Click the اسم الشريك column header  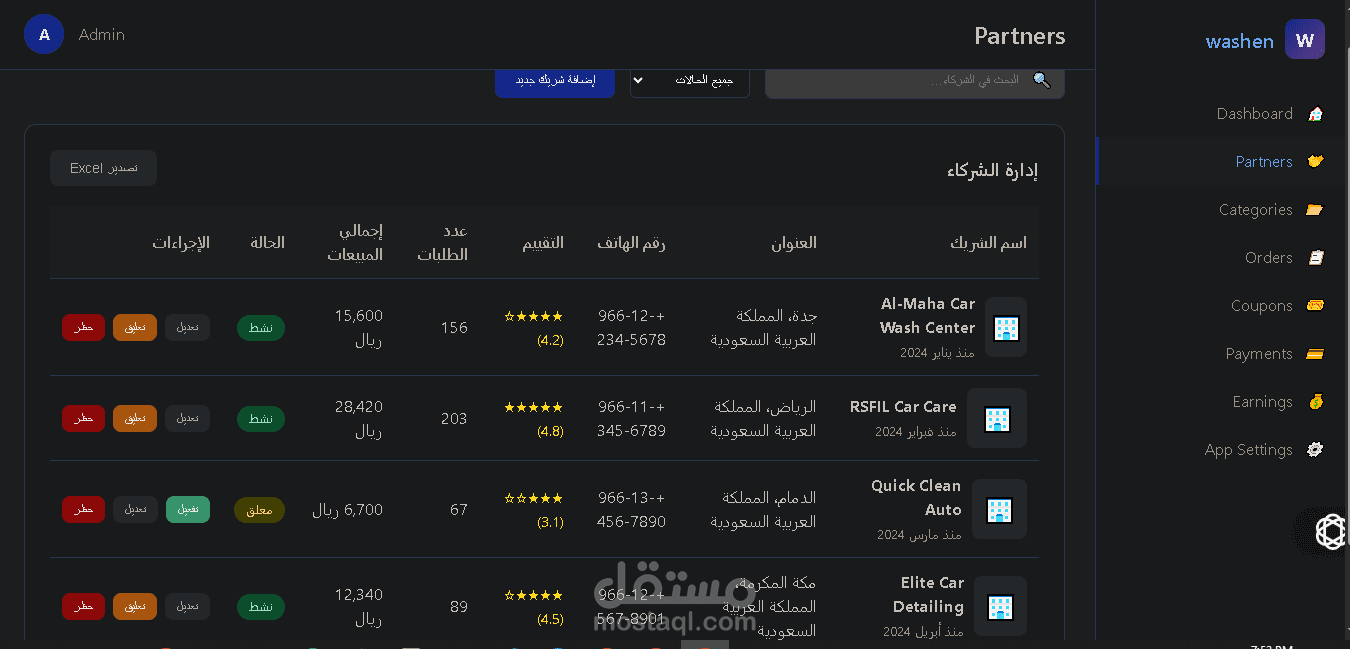[x=988, y=242]
